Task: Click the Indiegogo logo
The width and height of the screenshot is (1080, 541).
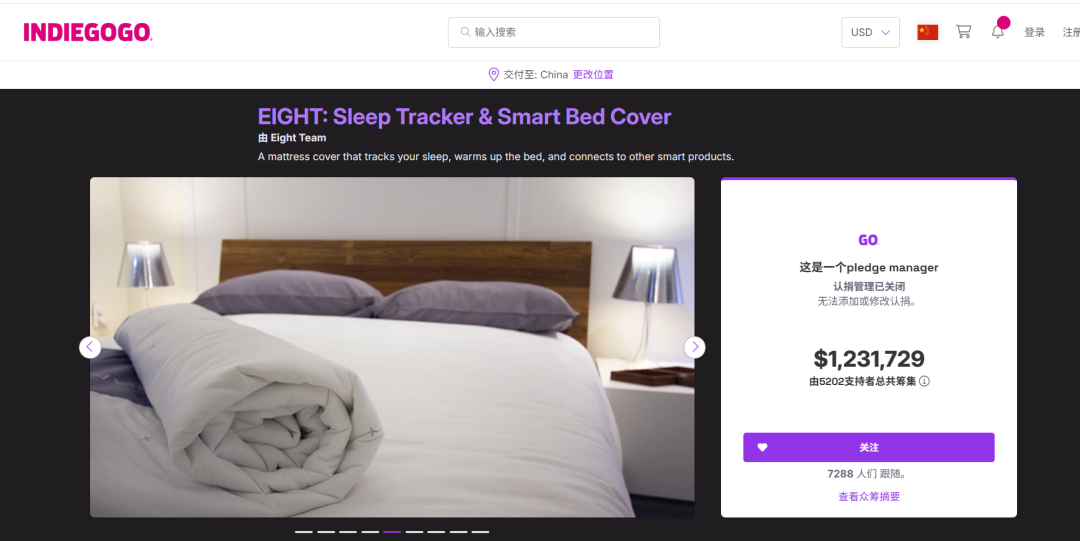Action: 87,32
